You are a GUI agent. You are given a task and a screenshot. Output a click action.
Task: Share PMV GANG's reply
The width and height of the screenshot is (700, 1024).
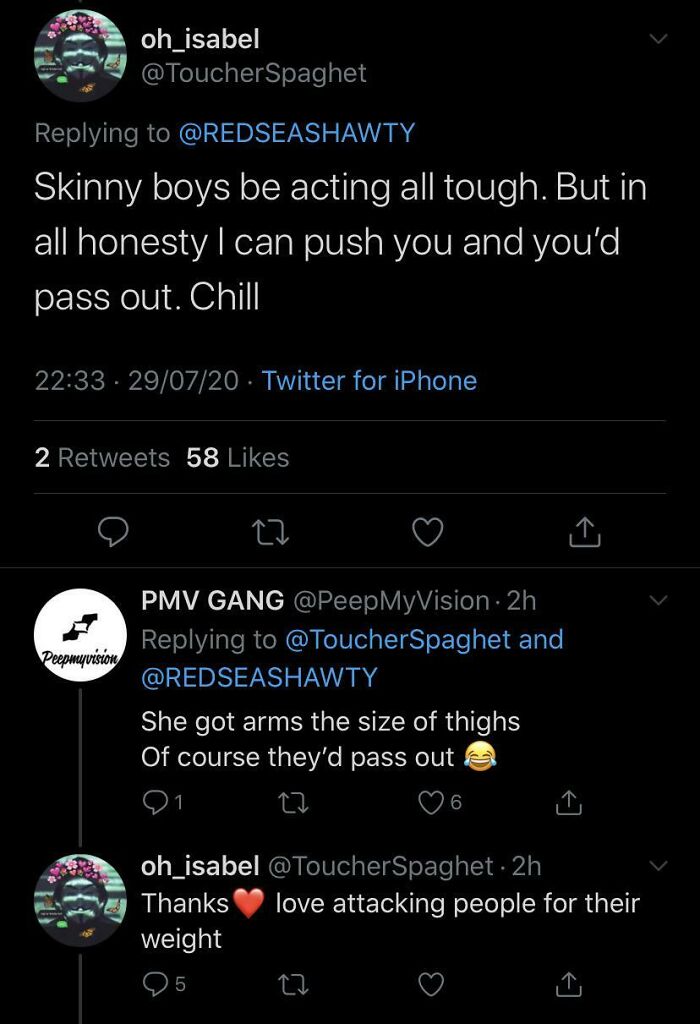coord(568,803)
